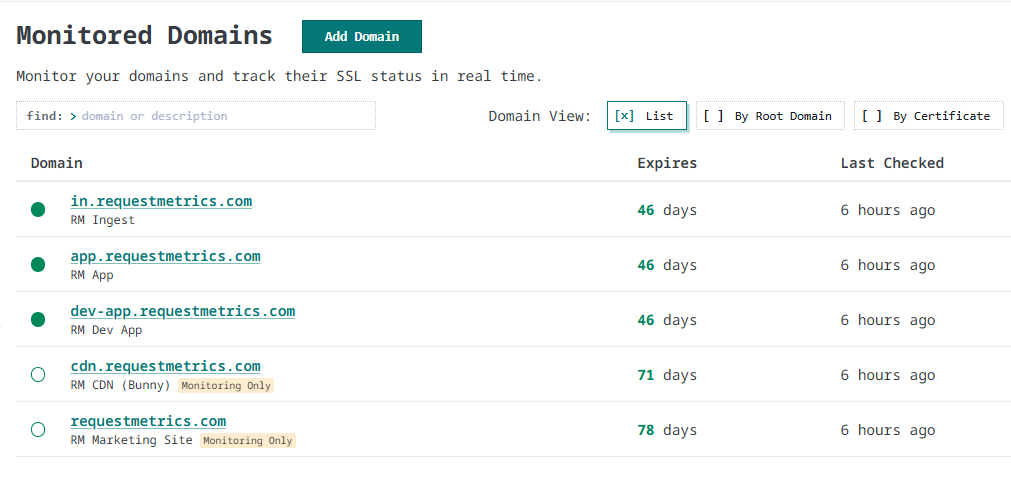Click Monitoring Only badge on RM Marketing Site
This screenshot has height=477, width=1011.
pyautogui.click(x=248, y=441)
